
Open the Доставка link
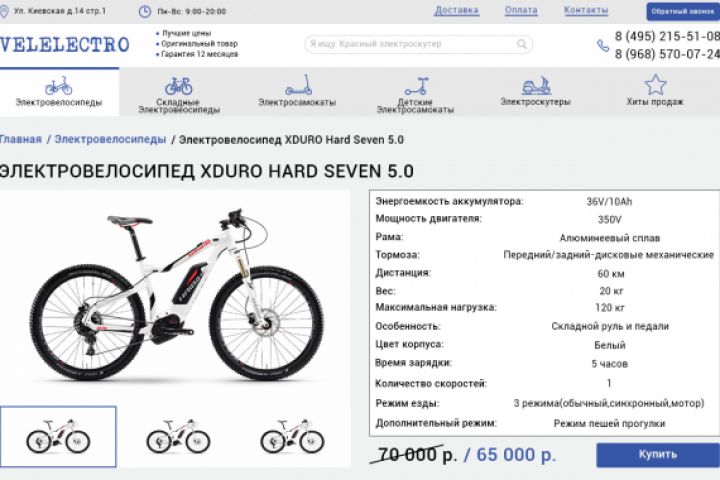(x=456, y=10)
